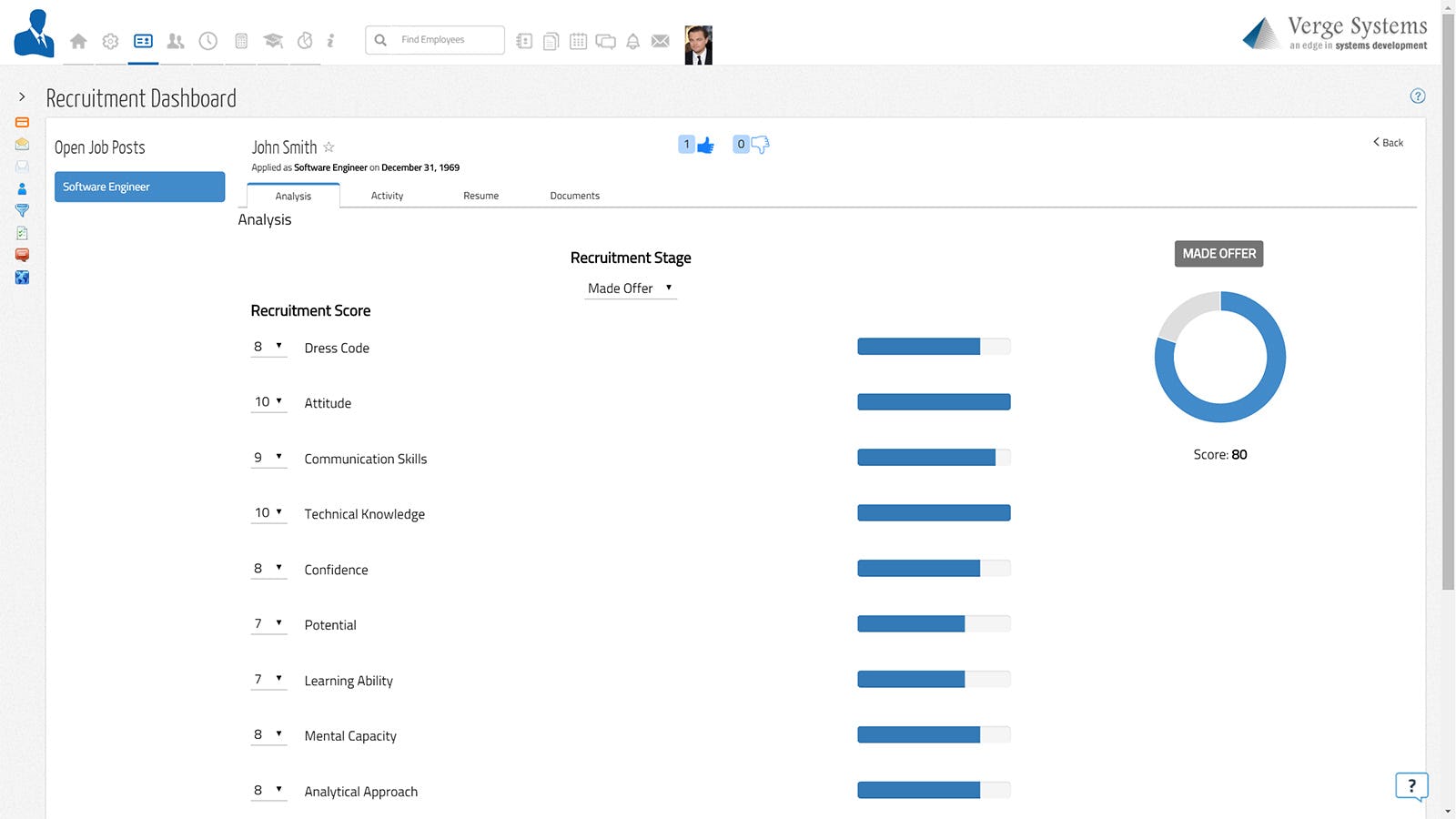Open the calendar icon in top toolbar
This screenshot has height=819, width=1456.
coord(578,41)
